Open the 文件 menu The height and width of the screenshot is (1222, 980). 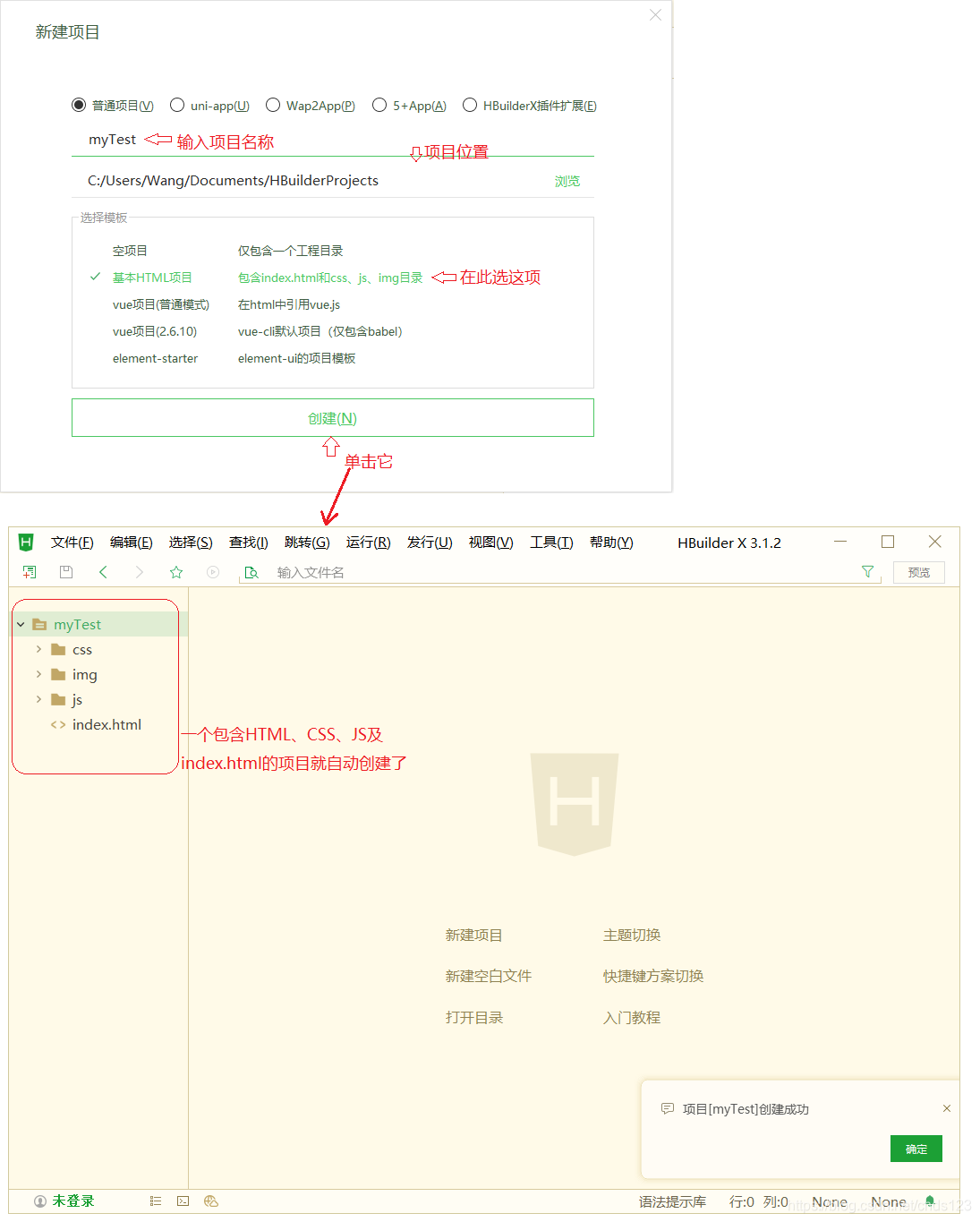coord(72,543)
